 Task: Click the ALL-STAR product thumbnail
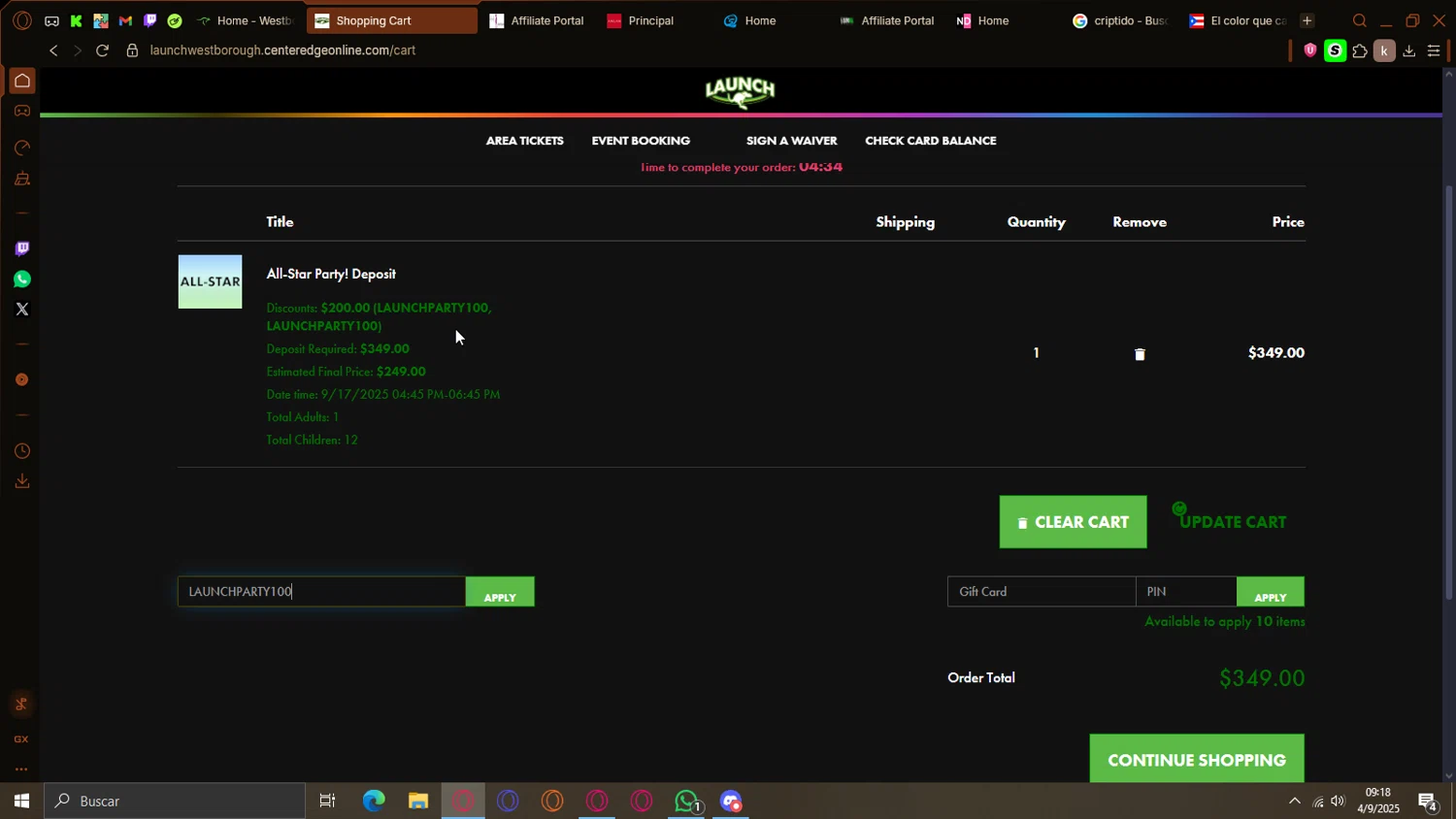pos(210,281)
